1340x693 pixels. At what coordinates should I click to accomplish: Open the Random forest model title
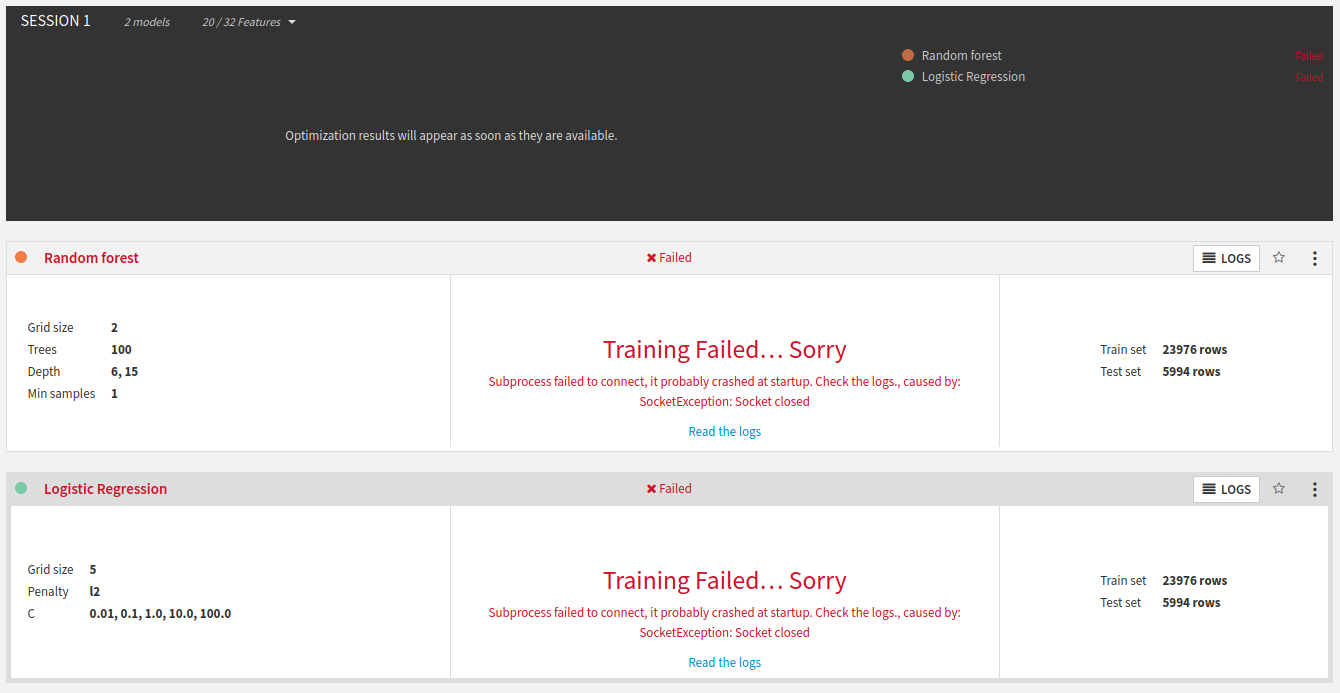[x=91, y=258]
